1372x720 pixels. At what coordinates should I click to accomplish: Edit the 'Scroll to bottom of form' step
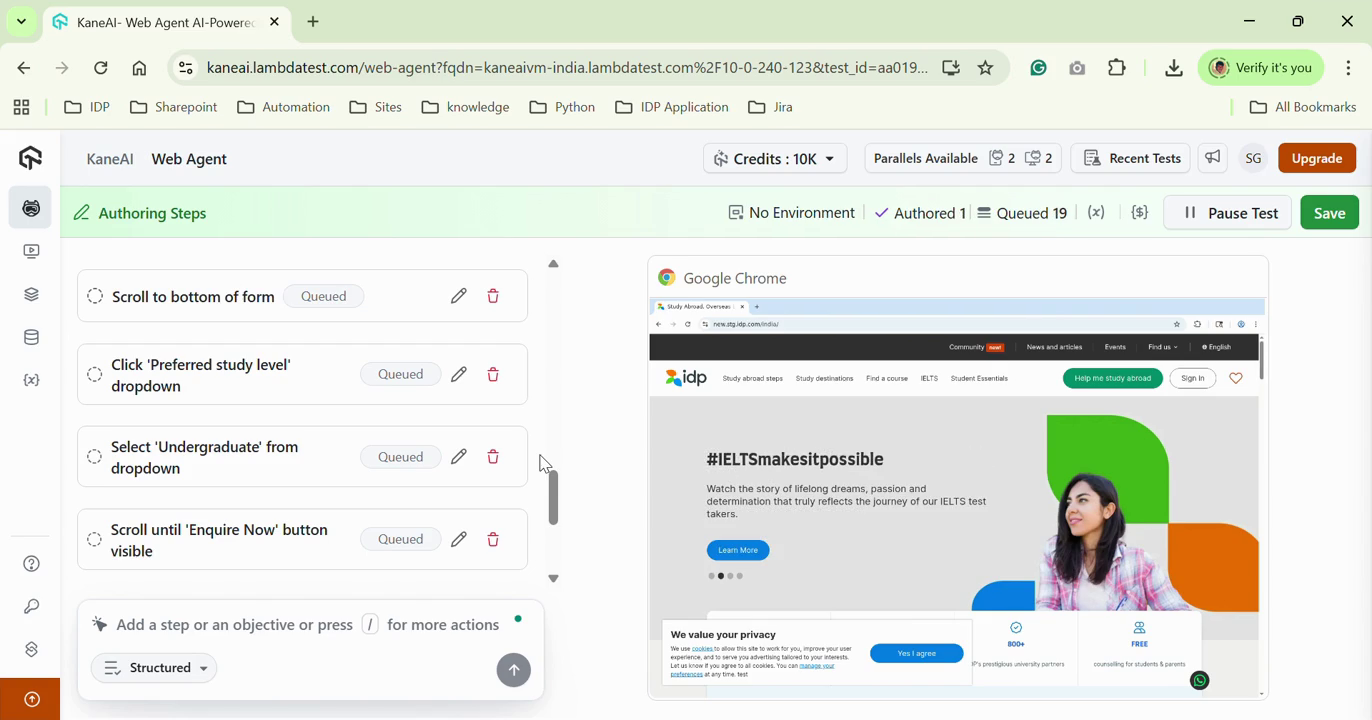click(459, 296)
